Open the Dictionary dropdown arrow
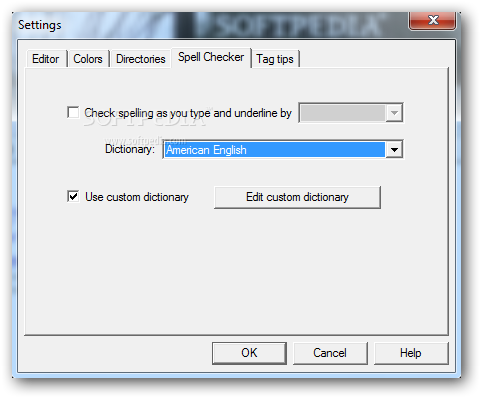 (394, 150)
